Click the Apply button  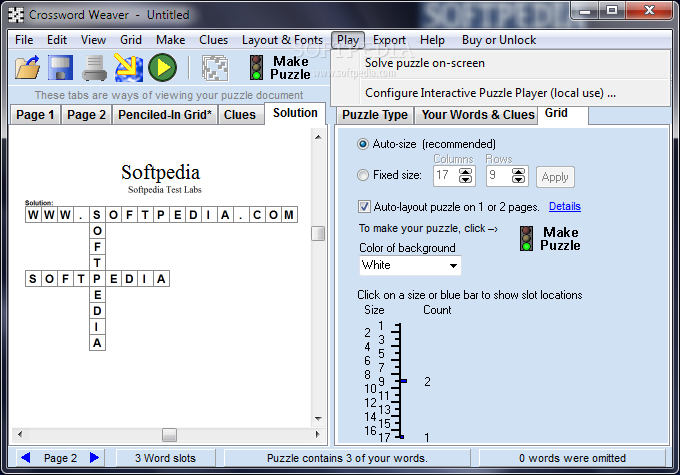555,177
